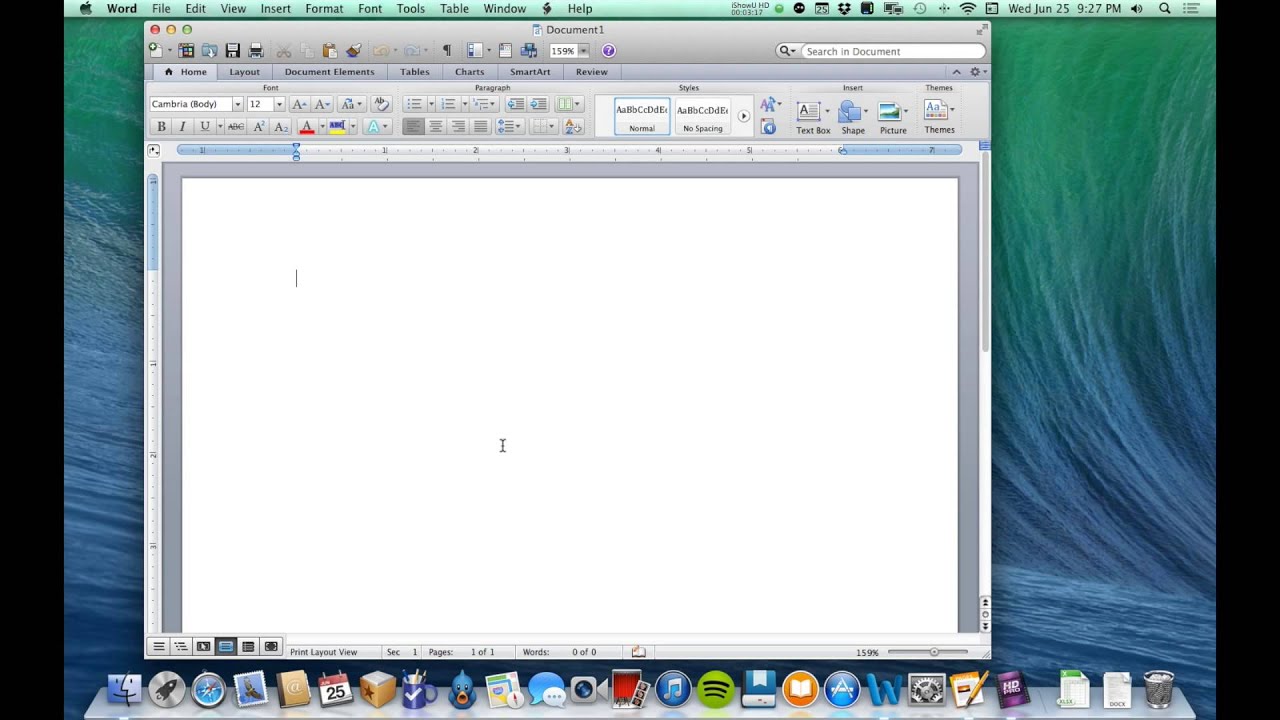The image size is (1280, 720).
Task: Open the Media Browser icon
Action: pos(529,50)
